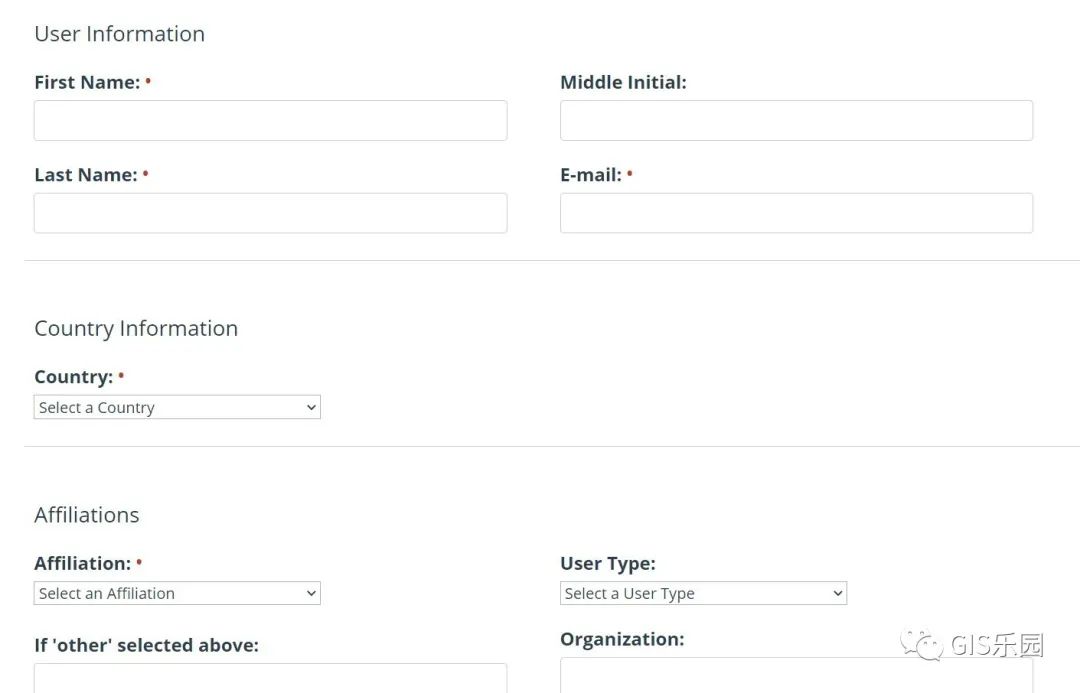Click the User Information section heading
1080x693 pixels.
119,34
